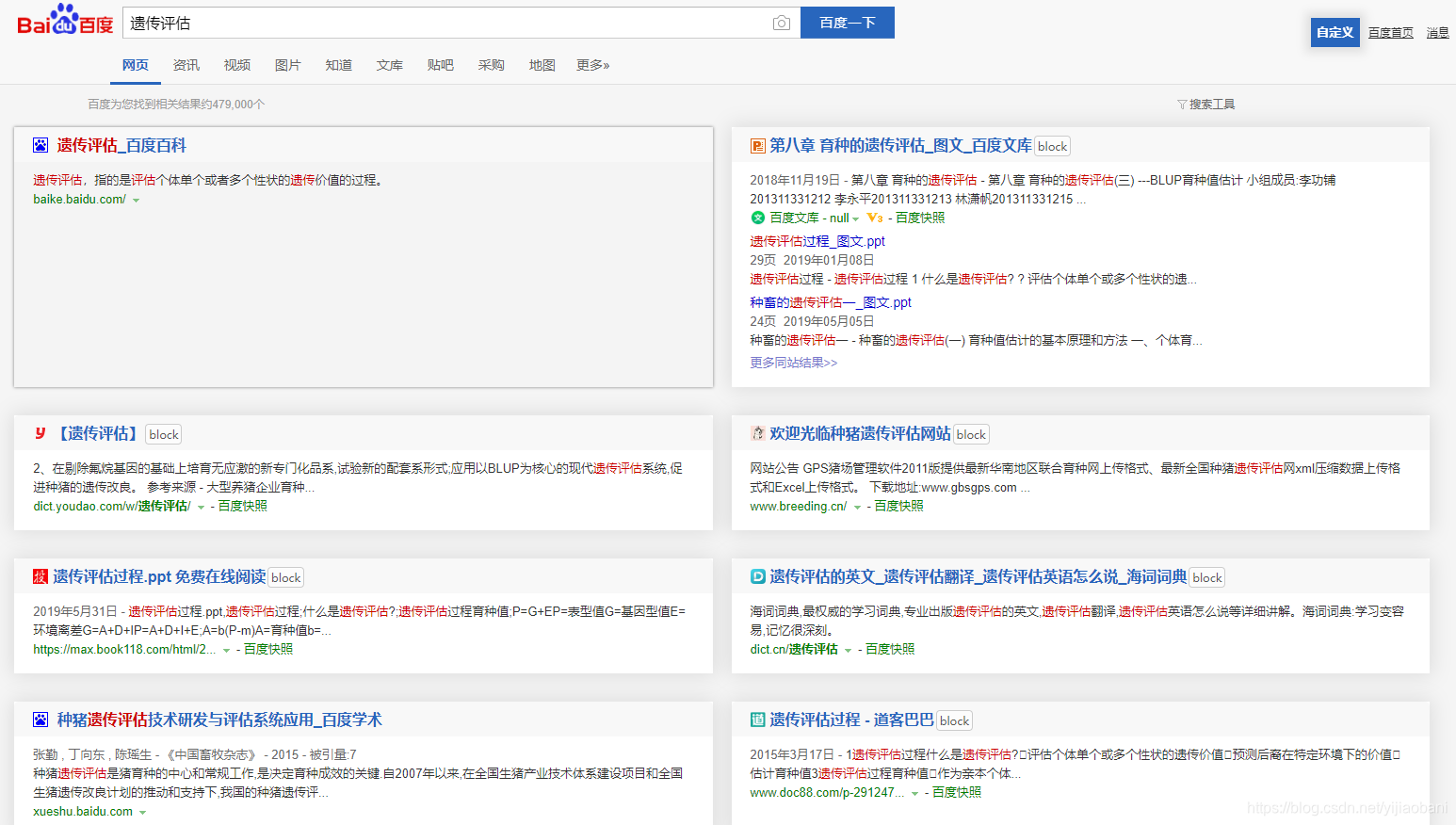The image size is (1456, 825).
Task: Click the 百度文库 result ppt icon
Action: tap(757, 146)
